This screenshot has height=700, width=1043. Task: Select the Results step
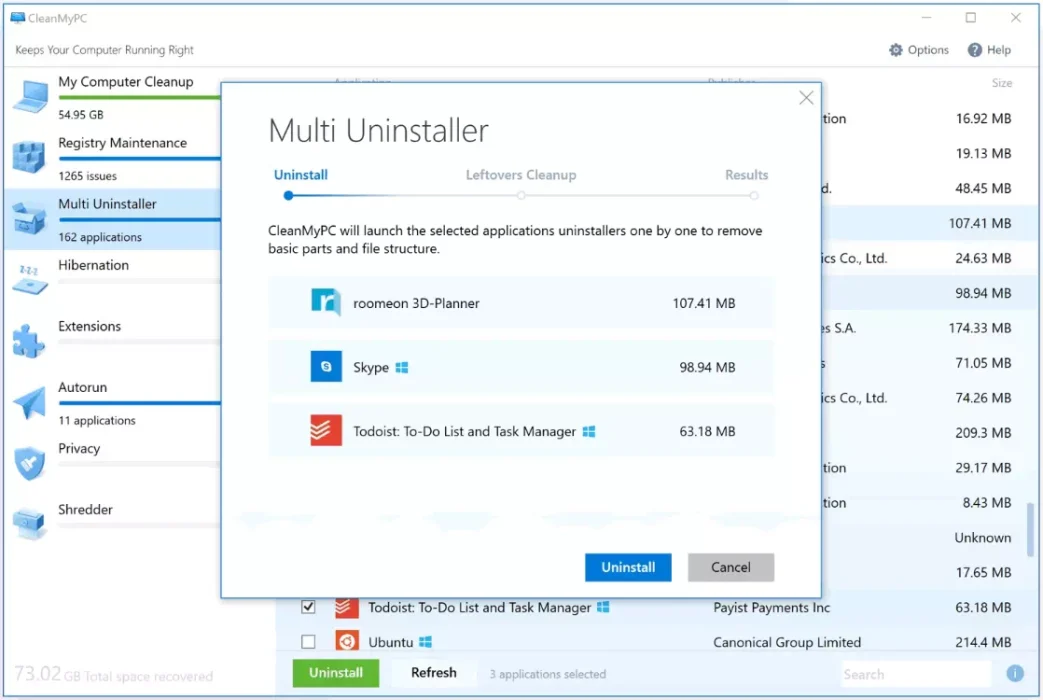(x=746, y=175)
